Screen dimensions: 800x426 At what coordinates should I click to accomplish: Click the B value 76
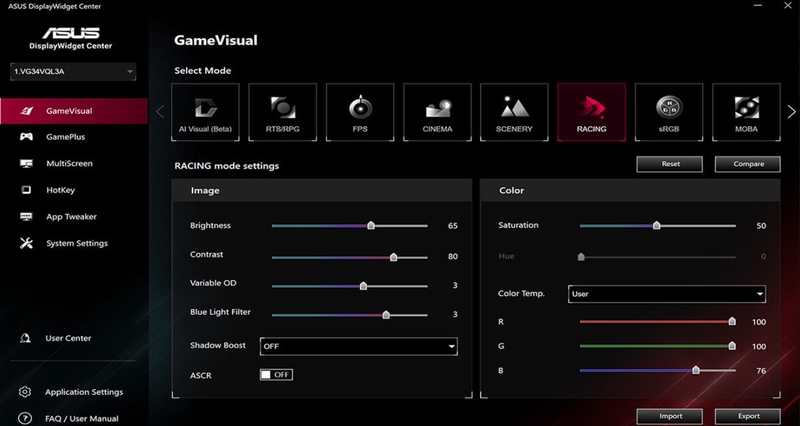tap(761, 371)
